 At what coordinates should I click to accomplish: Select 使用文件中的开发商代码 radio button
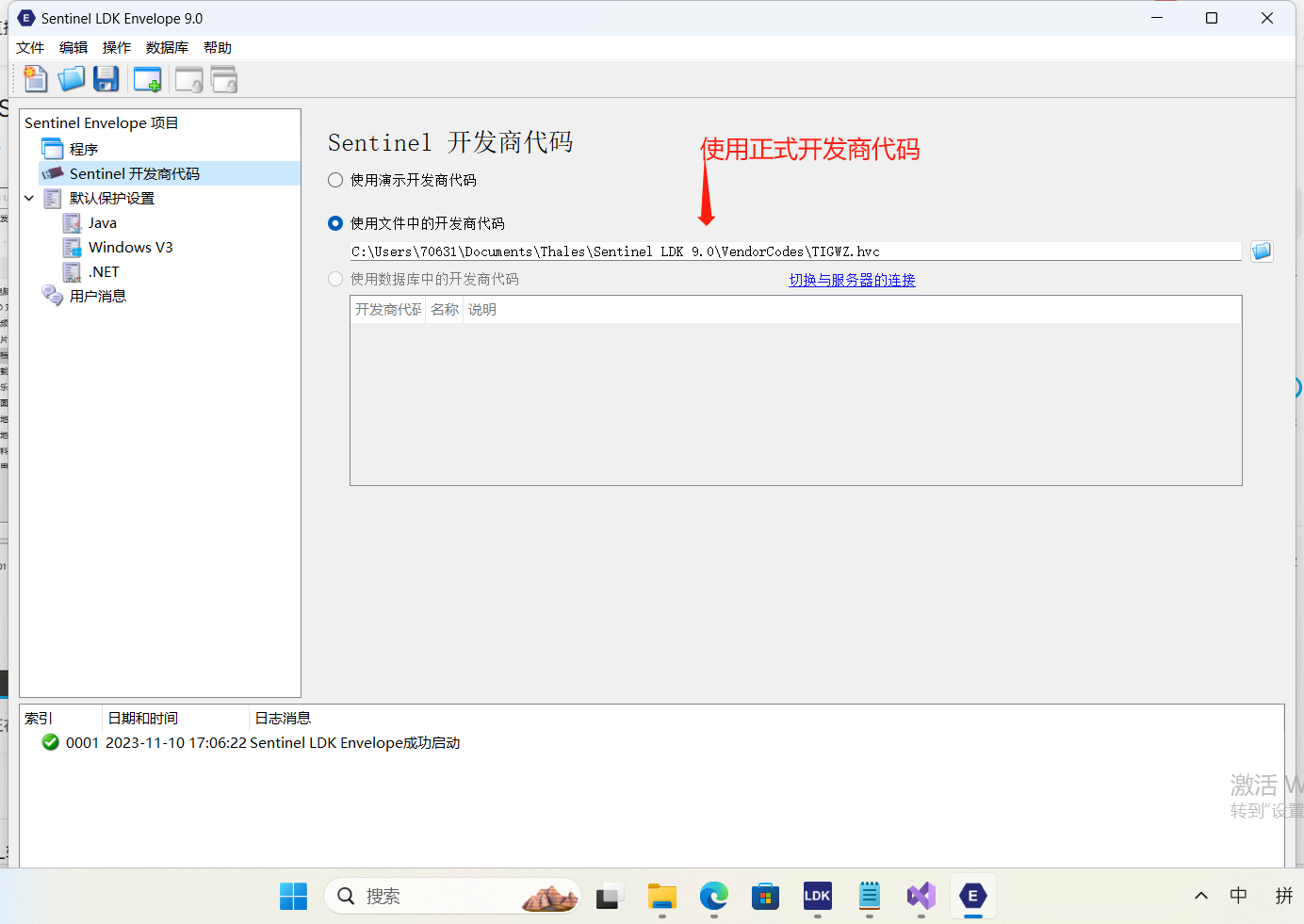pos(335,223)
